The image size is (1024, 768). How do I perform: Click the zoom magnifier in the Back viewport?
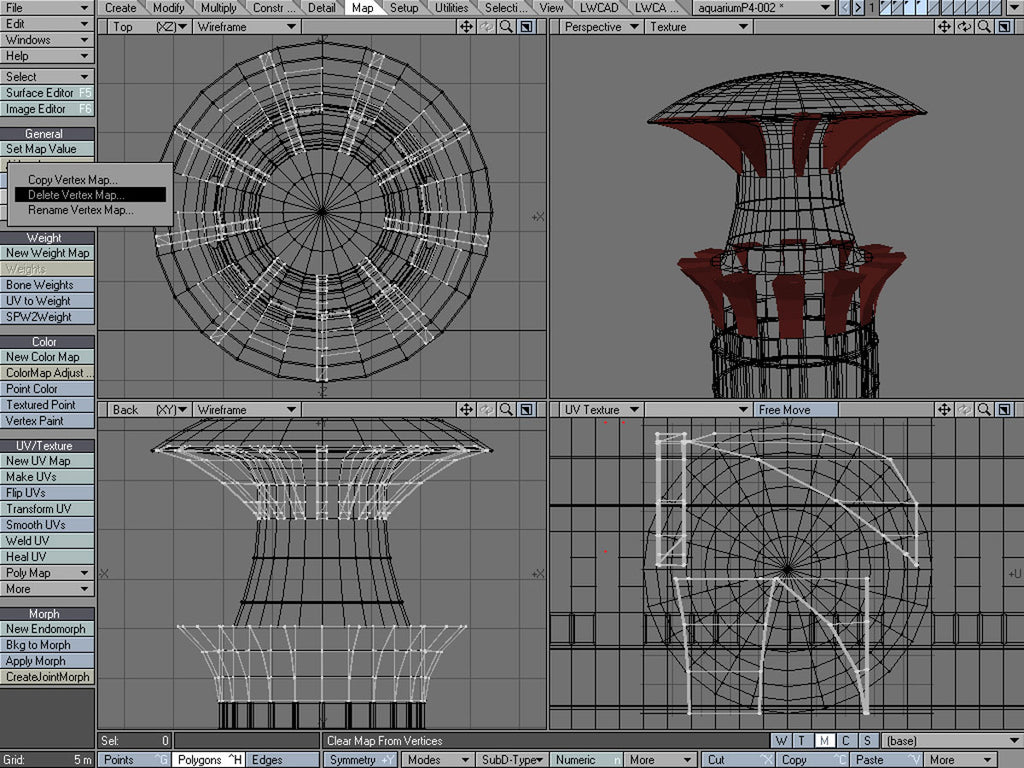coord(507,410)
